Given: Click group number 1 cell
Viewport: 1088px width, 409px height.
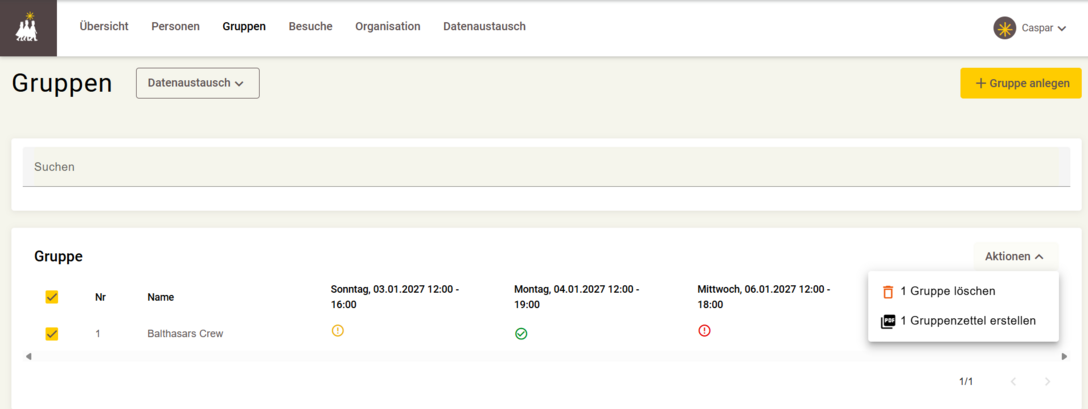Looking at the screenshot, I should tap(98, 334).
